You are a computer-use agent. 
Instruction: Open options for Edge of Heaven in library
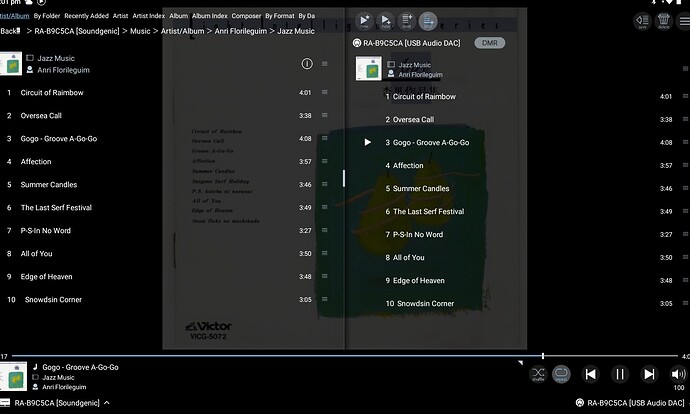tap(325, 276)
